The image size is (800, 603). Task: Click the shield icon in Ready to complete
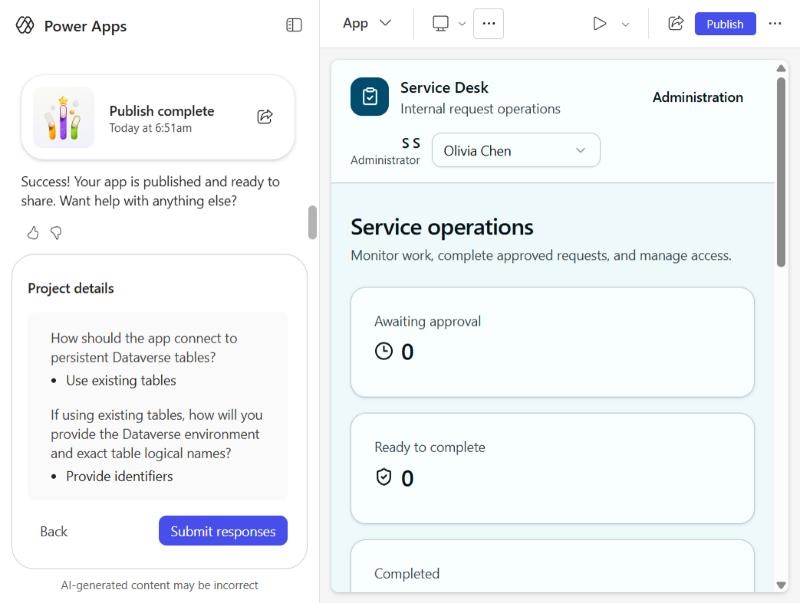[x=384, y=478]
